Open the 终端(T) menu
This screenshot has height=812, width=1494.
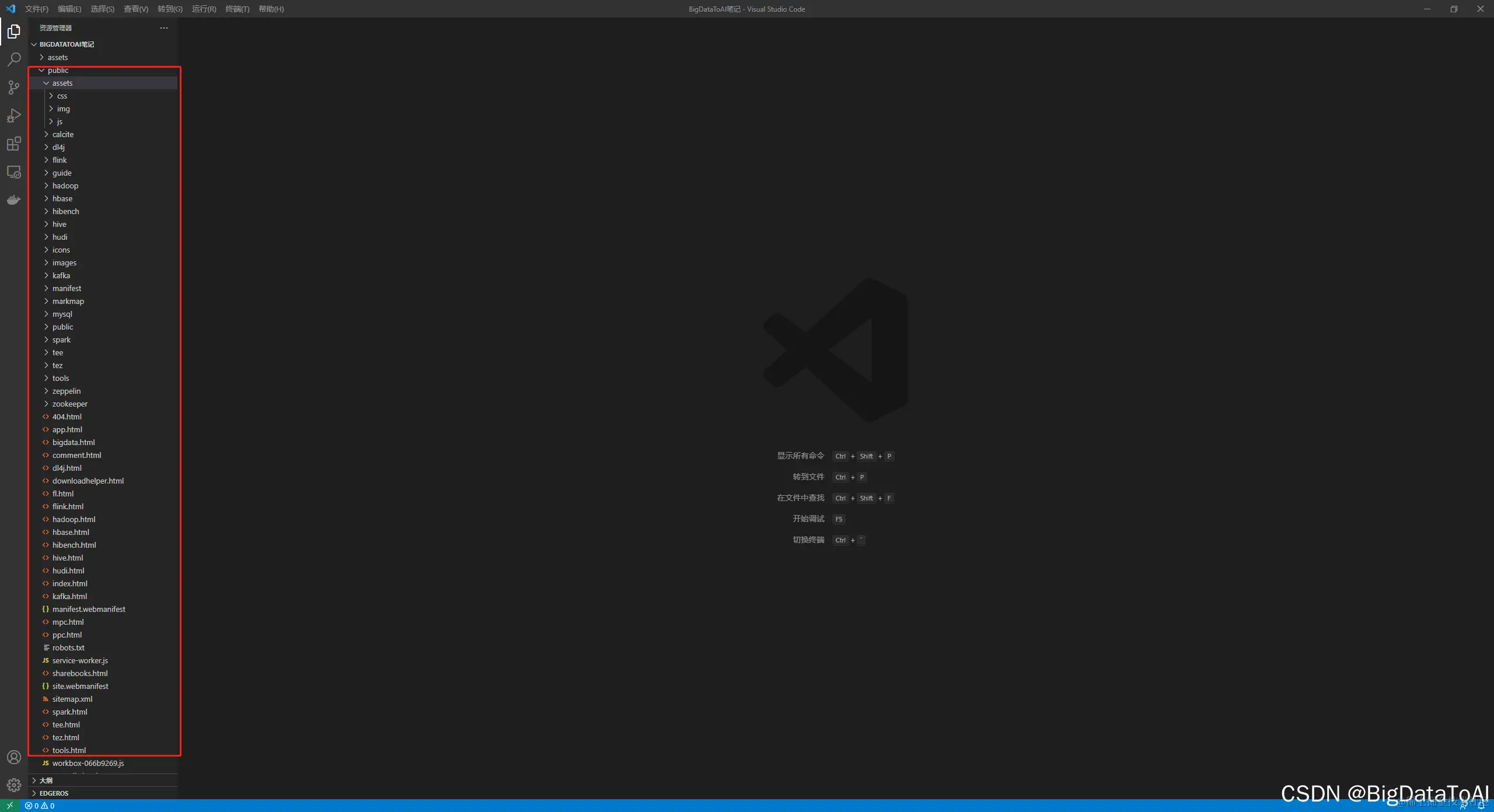tap(237, 9)
